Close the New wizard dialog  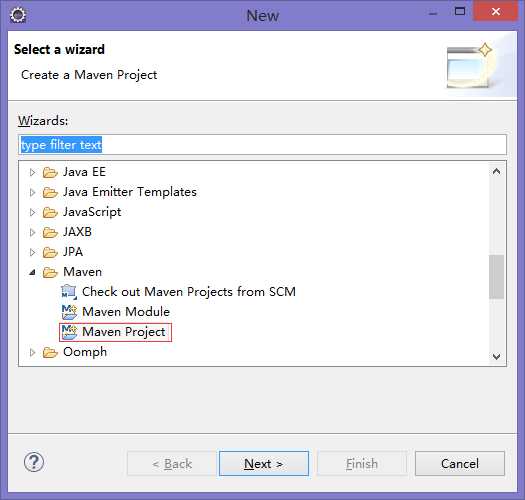point(496,12)
